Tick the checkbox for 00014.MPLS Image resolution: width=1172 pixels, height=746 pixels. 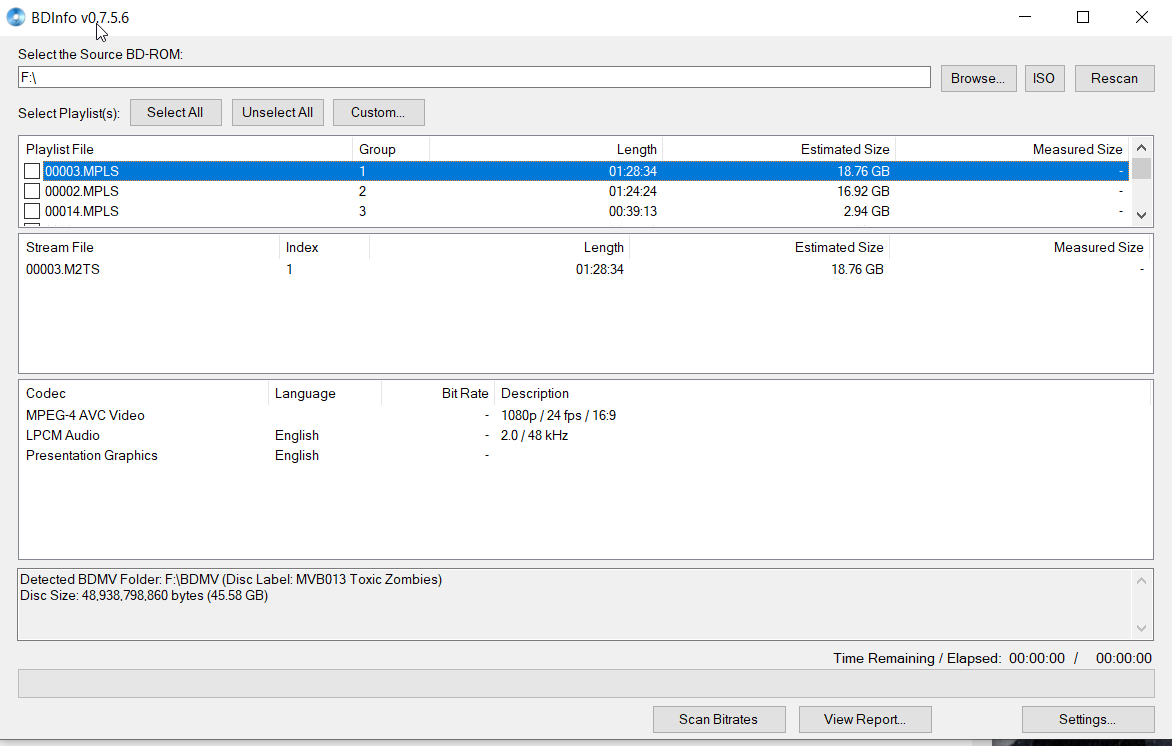pyautogui.click(x=32, y=212)
